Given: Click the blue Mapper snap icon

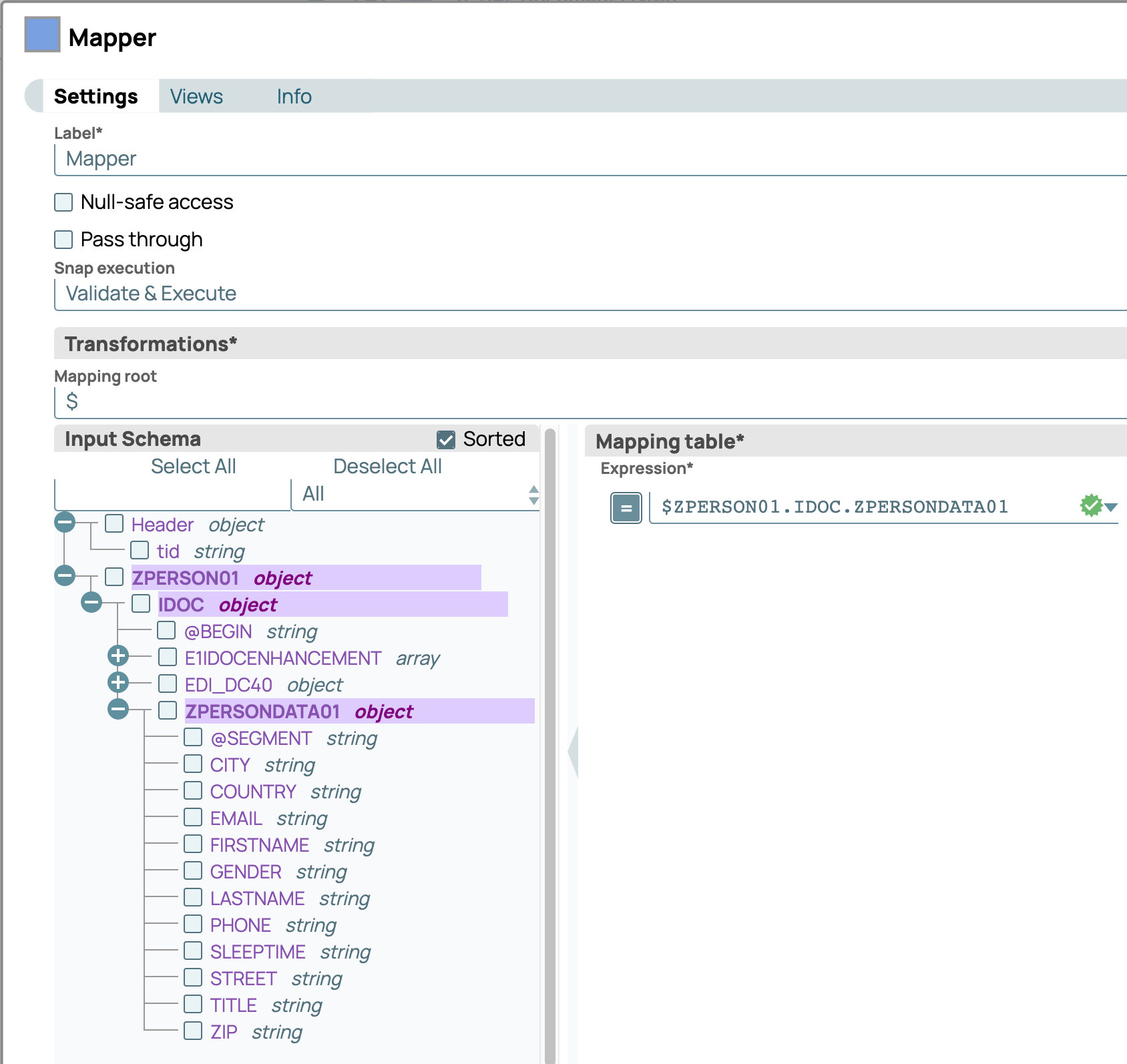Looking at the screenshot, I should (x=42, y=35).
